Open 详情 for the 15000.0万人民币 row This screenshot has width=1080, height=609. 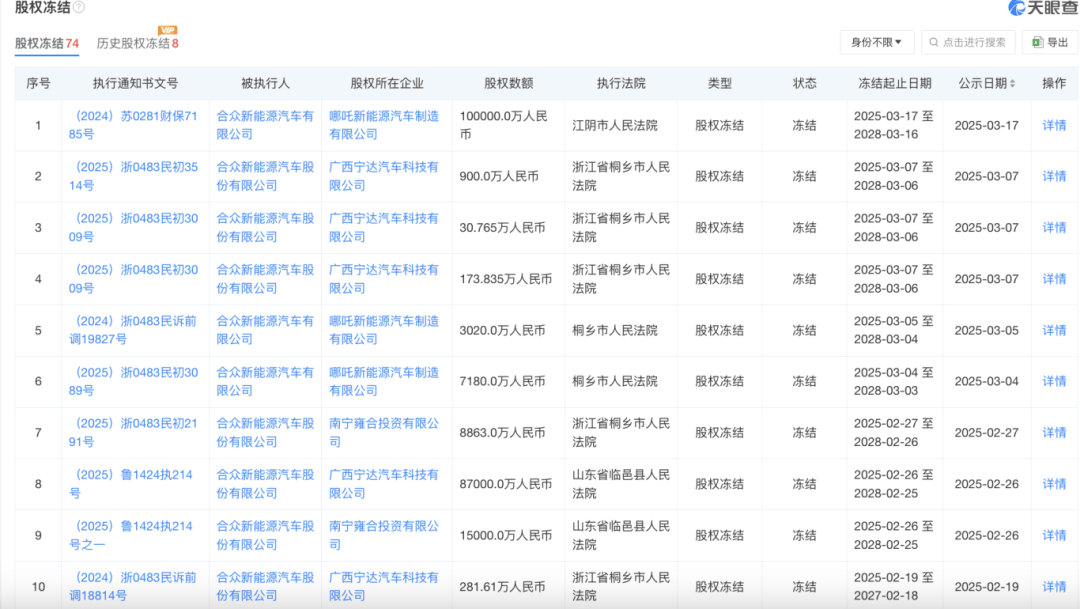coord(1054,535)
